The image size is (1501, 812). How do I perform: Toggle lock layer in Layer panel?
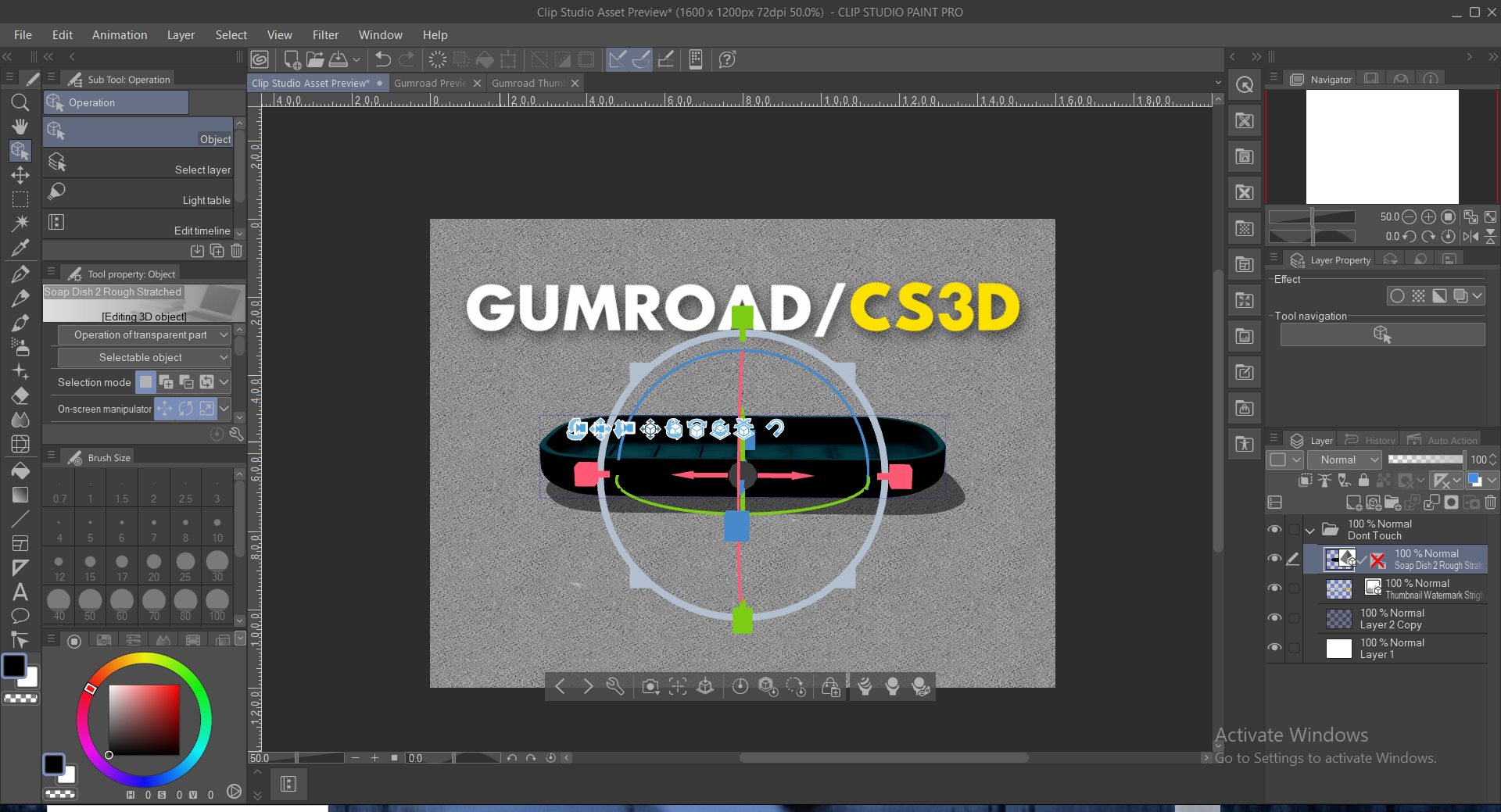click(x=1364, y=481)
